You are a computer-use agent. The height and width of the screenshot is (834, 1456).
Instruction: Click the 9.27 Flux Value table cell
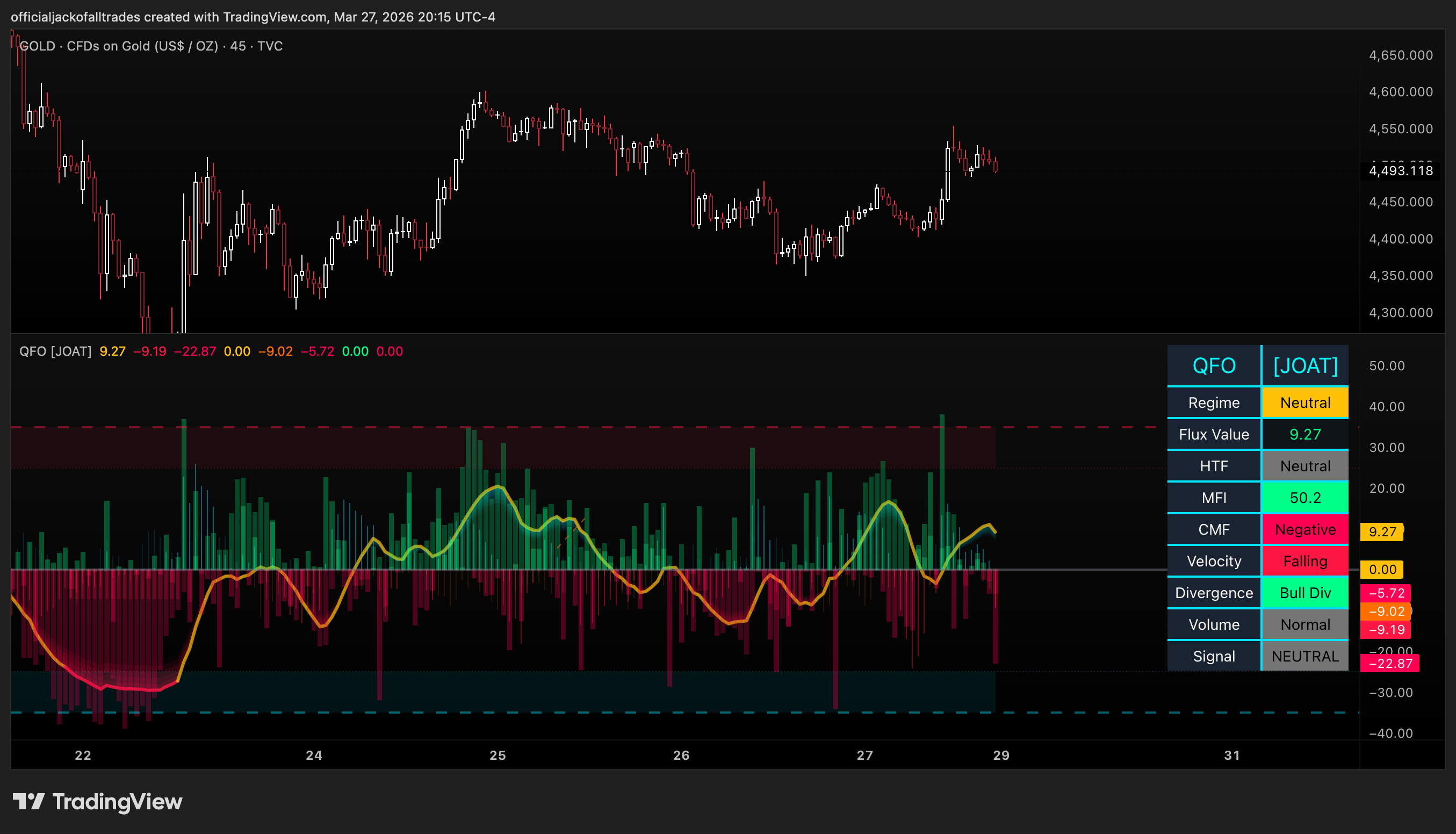pyautogui.click(x=1306, y=434)
